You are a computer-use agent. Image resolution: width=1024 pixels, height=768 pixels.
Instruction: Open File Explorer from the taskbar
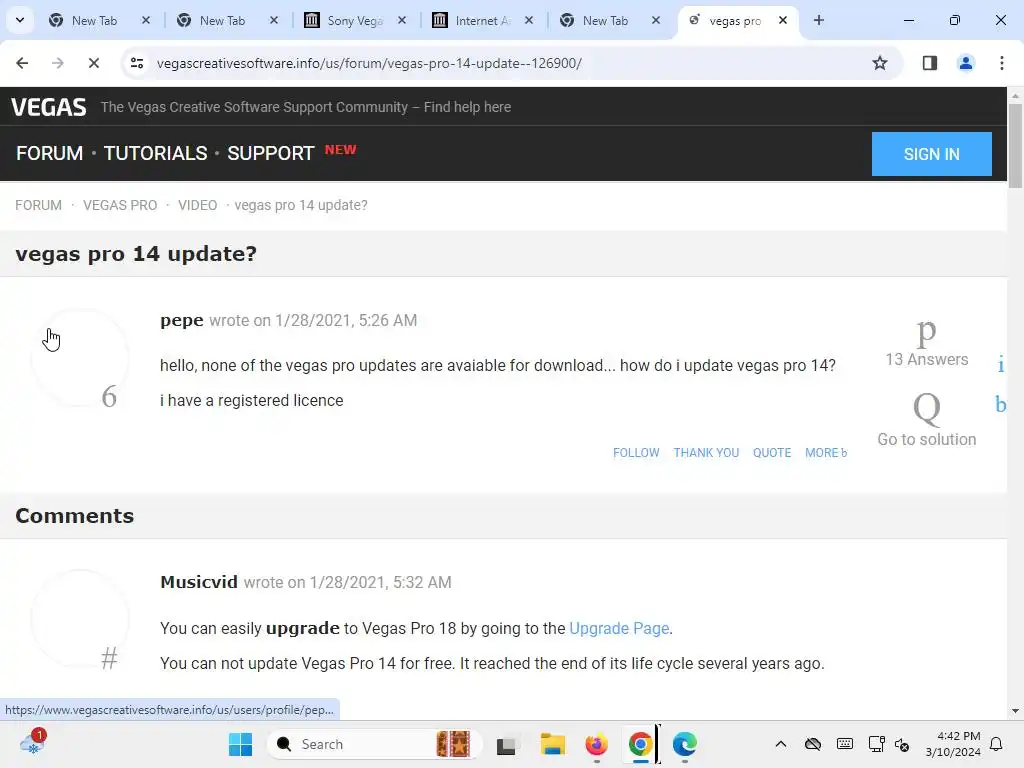coord(552,744)
